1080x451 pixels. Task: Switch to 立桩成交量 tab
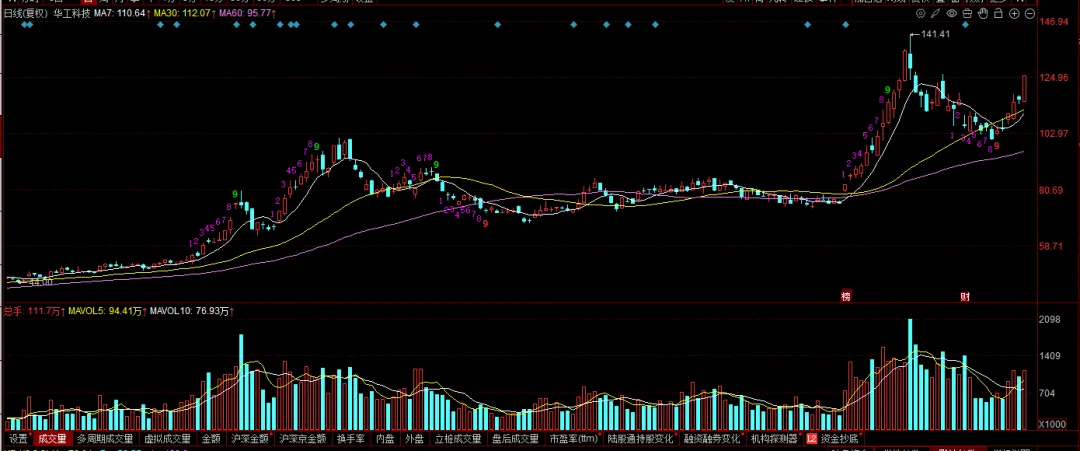coord(458,439)
